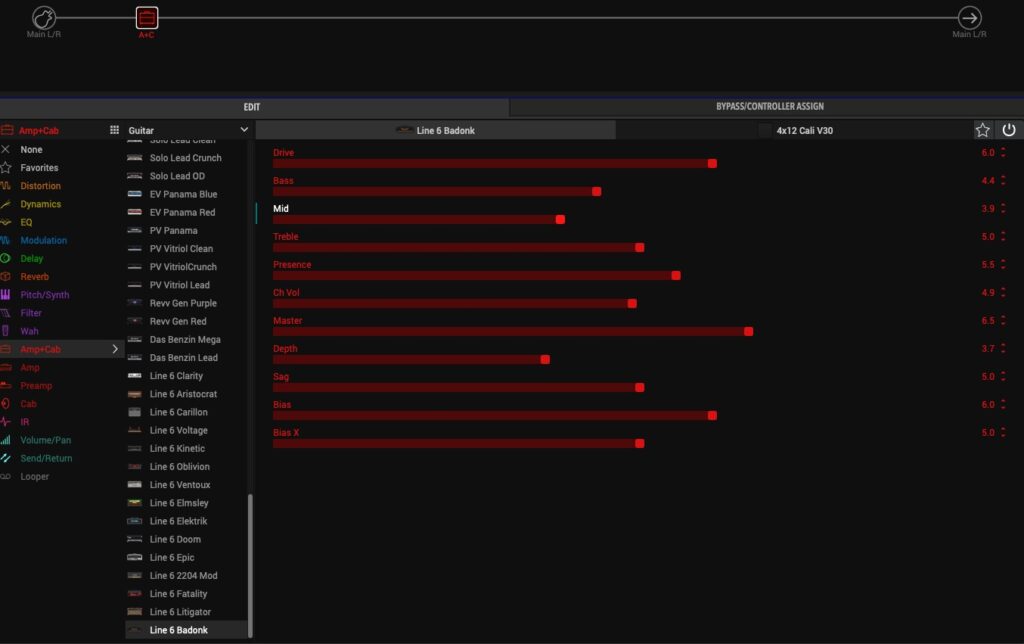Select the Line 6 Doom amp model
This screenshot has width=1024, height=644.
click(176, 539)
